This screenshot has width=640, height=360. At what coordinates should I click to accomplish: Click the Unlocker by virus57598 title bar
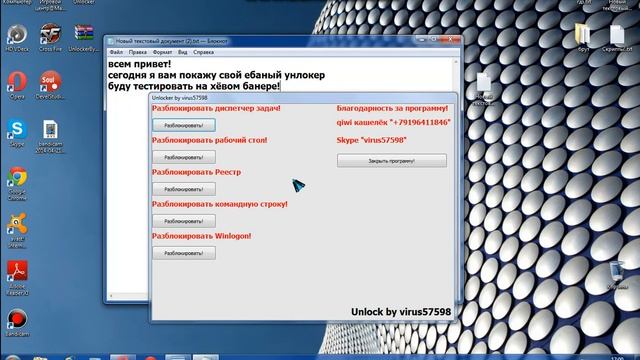tap(302, 98)
